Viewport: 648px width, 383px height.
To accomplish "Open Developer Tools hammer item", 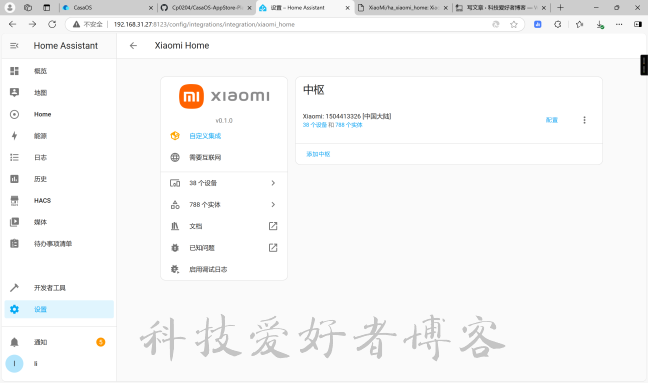I will (59, 288).
